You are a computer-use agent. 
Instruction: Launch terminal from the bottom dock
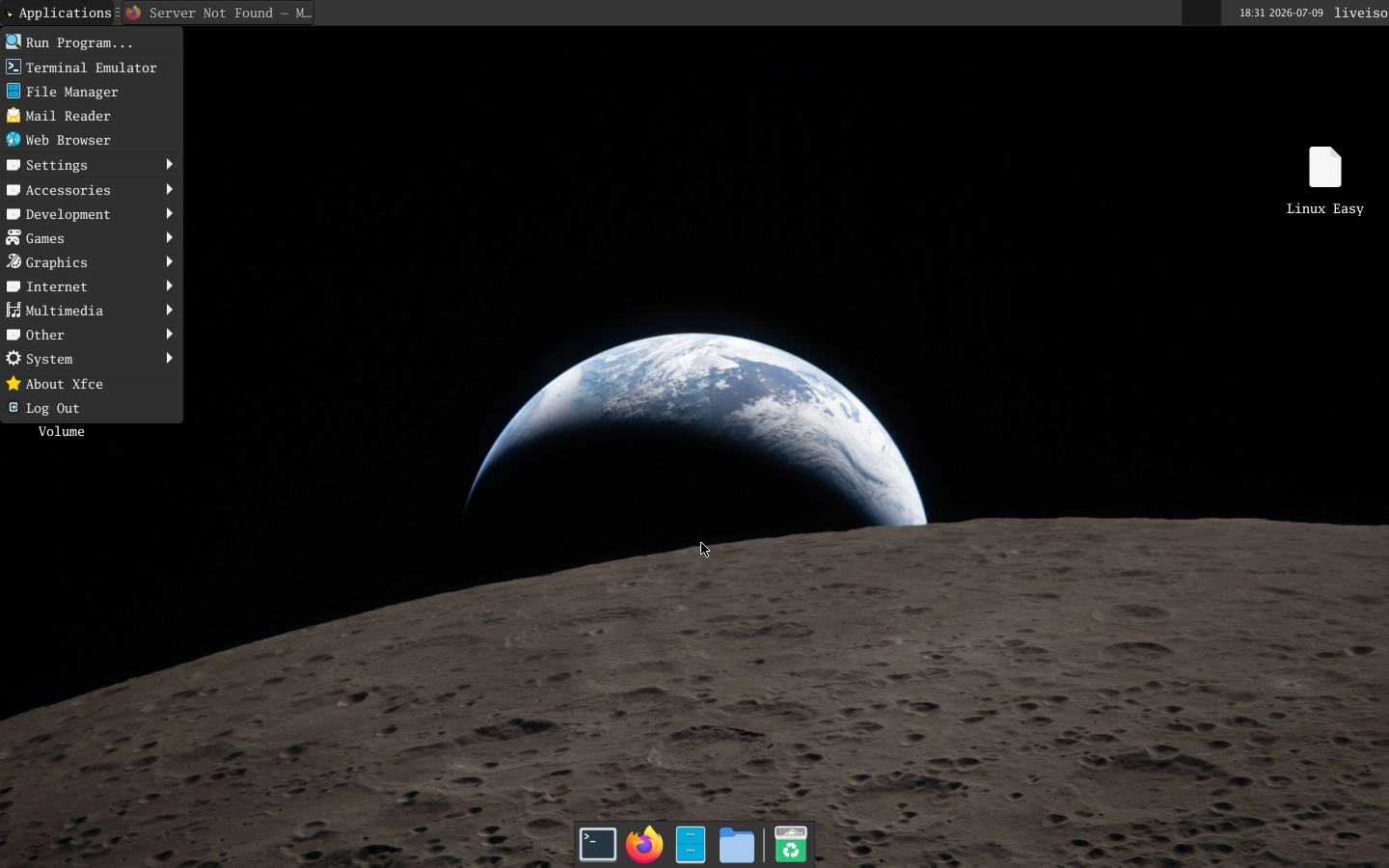click(x=598, y=845)
